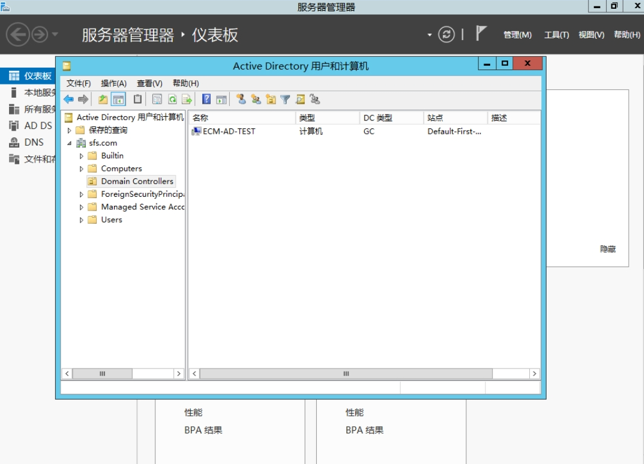Refresh the AD view toolbar icon
The width and height of the screenshot is (644, 464).
[x=172, y=99]
